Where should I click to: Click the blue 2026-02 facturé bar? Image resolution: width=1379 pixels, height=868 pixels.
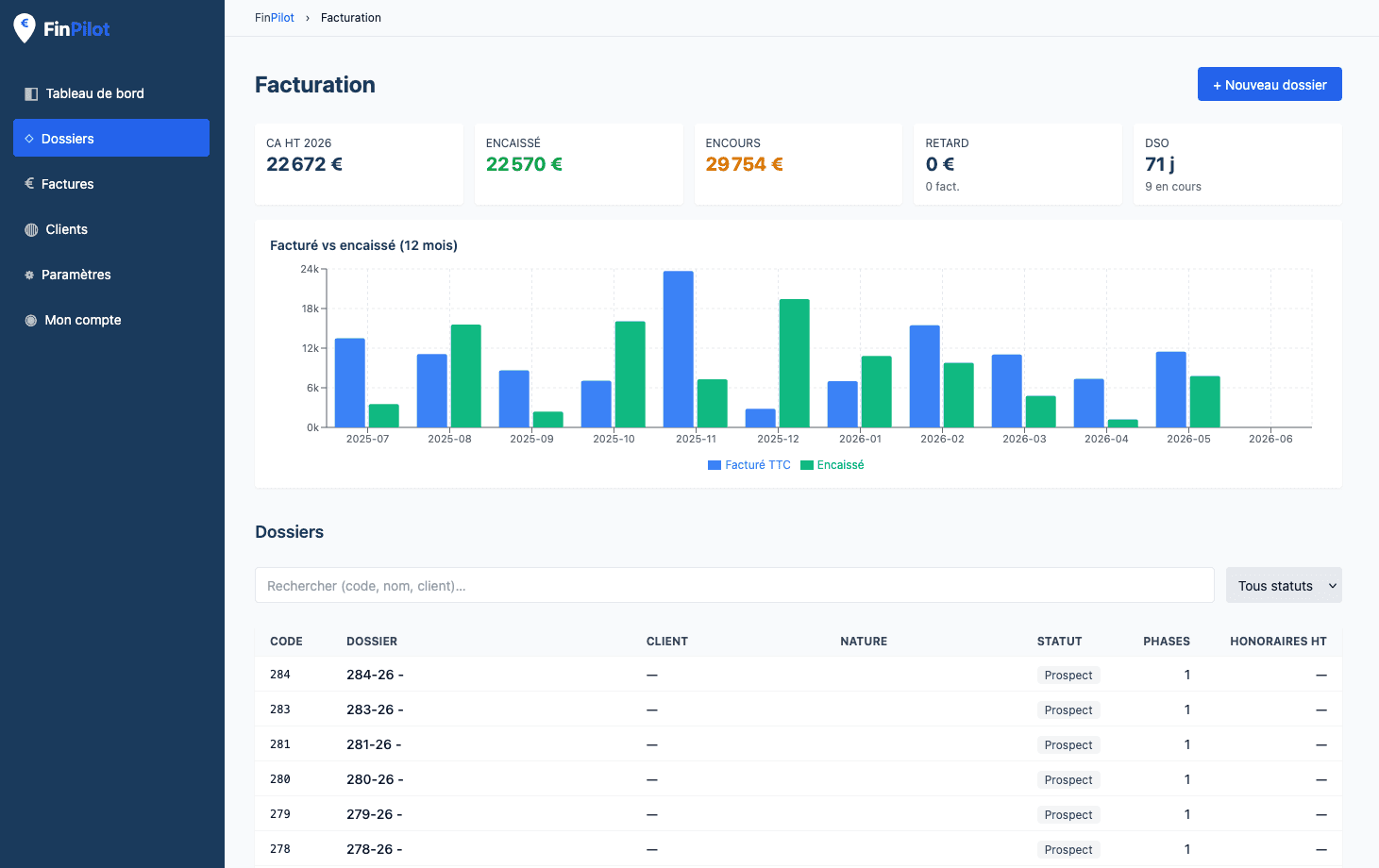pyautogui.click(x=925, y=376)
